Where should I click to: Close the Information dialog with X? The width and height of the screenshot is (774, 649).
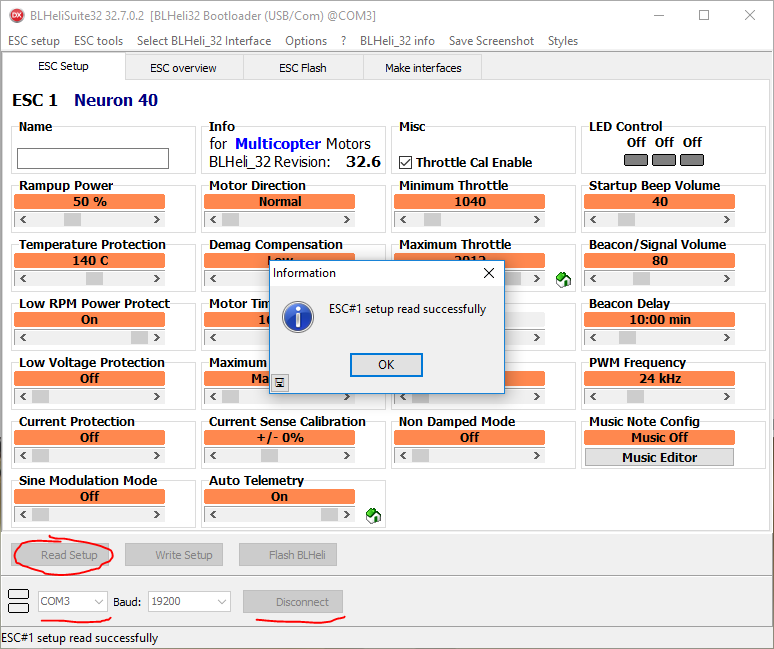[x=489, y=273]
